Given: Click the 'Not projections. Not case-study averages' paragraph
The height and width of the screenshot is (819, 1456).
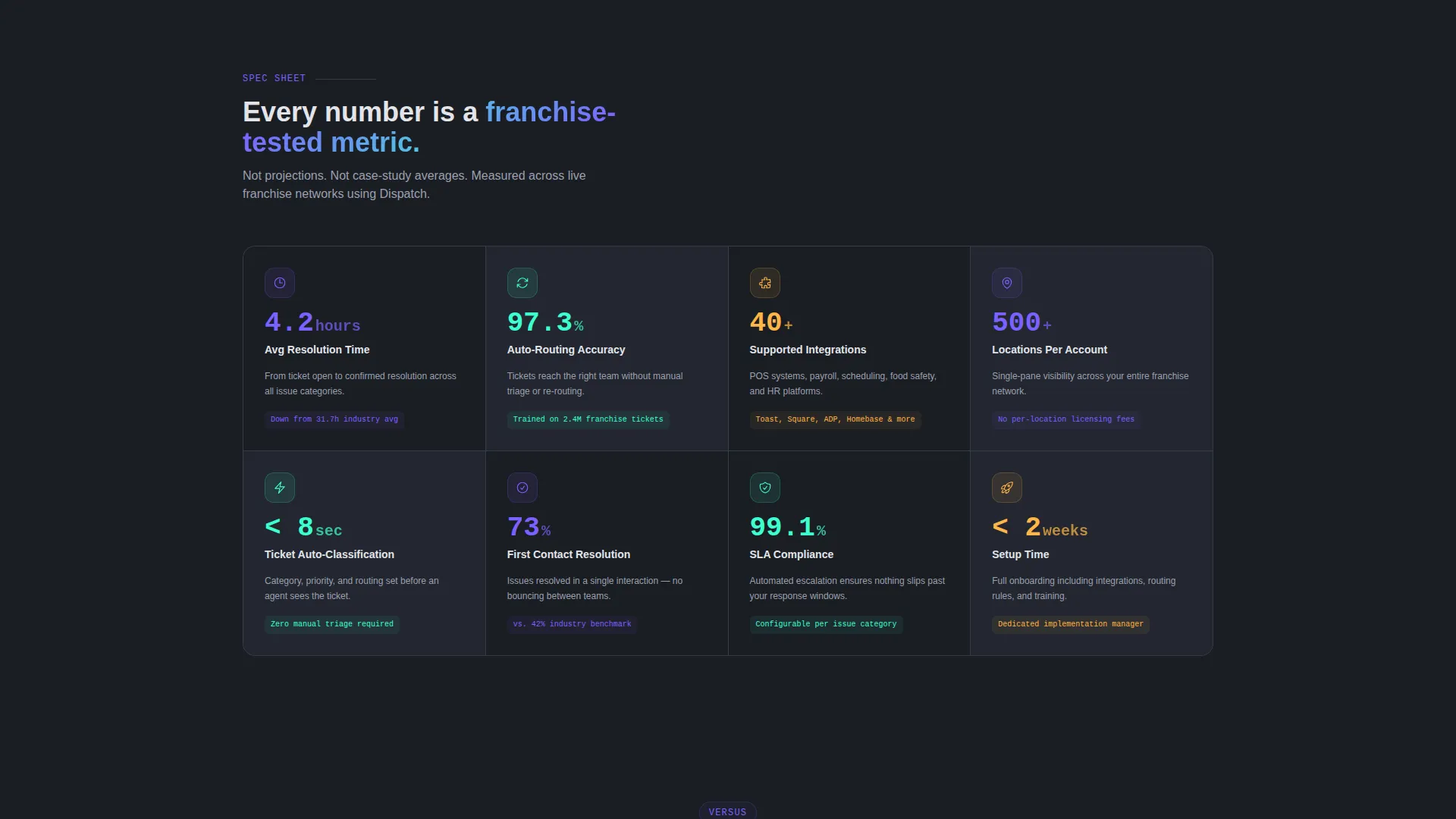Looking at the screenshot, I should 414,184.
